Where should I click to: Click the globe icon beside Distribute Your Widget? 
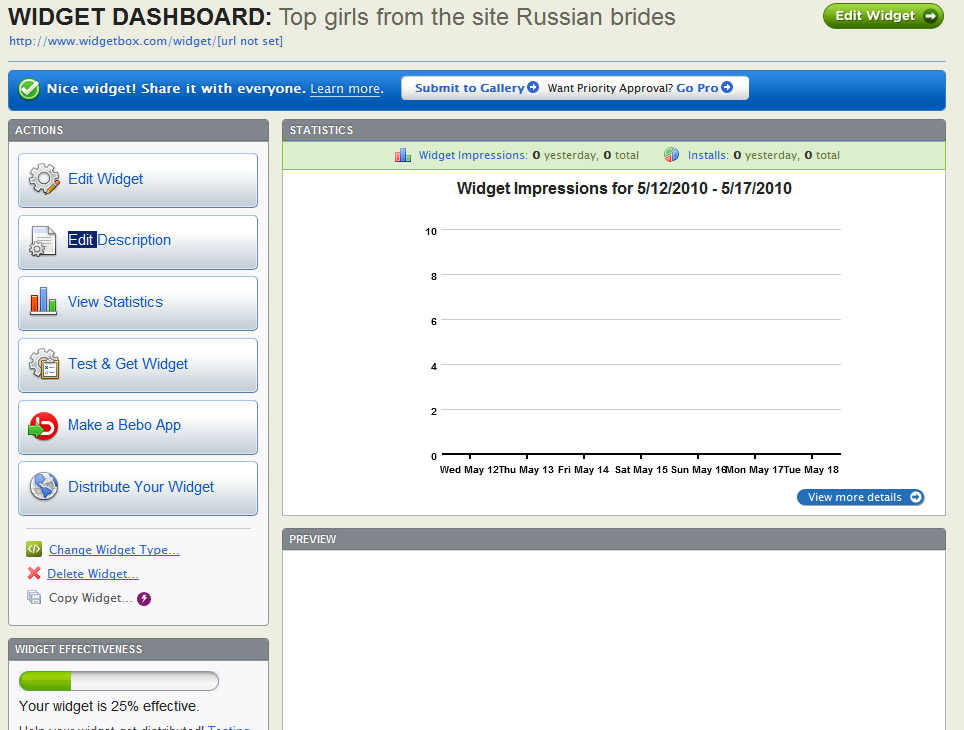44,486
